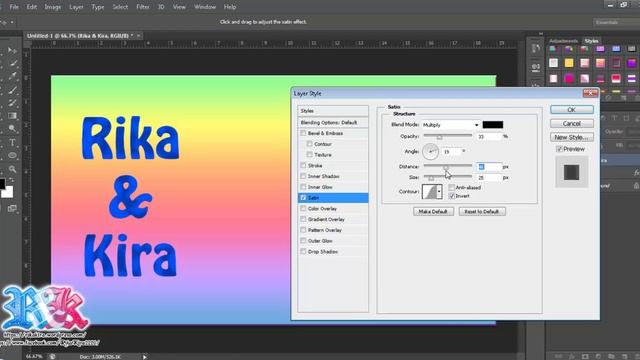Viewport: 640px width, 360px height.
Task: Apply the orange-pink gradient style swatch
Action: 600,63
